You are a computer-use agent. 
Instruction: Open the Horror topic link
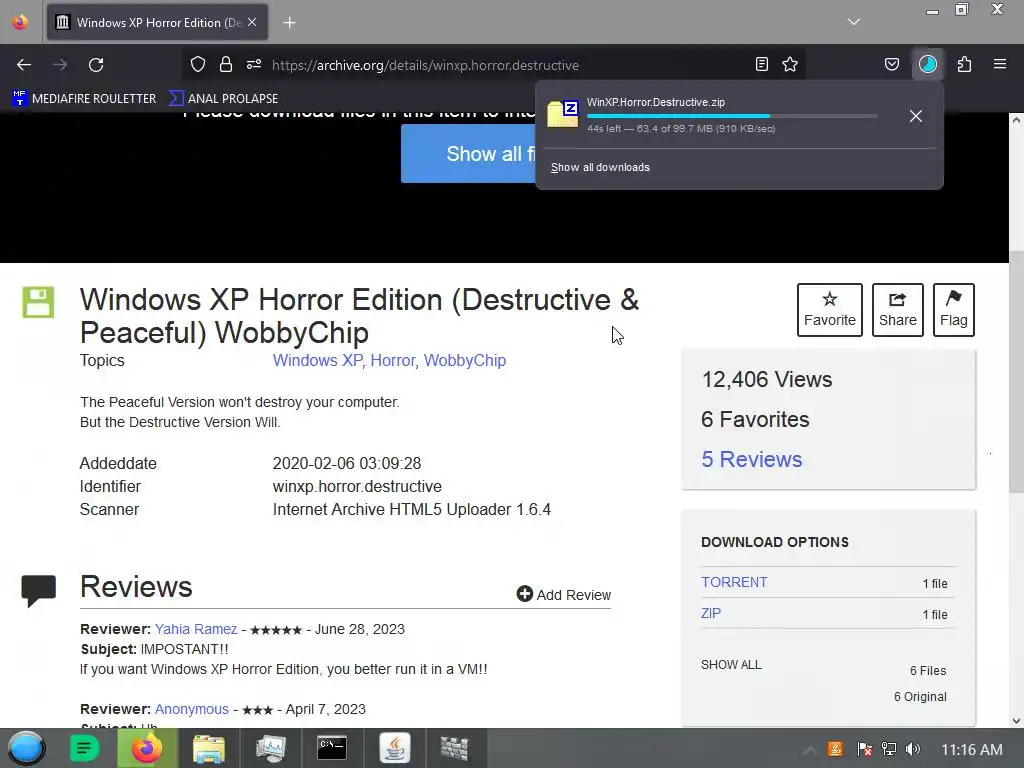(392, 360)
